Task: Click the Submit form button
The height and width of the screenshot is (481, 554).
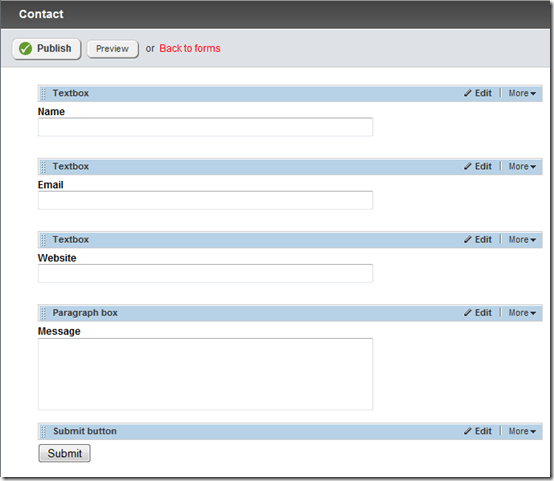Action: (65, 453)
